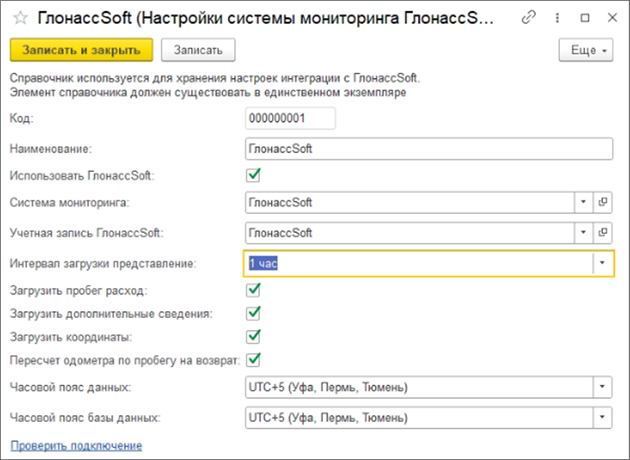The height and width of the screenshot is (460, 630).
Task: Close the ГлонассSoft settings window
Action: pyautogui.click(x=612, y=18)
